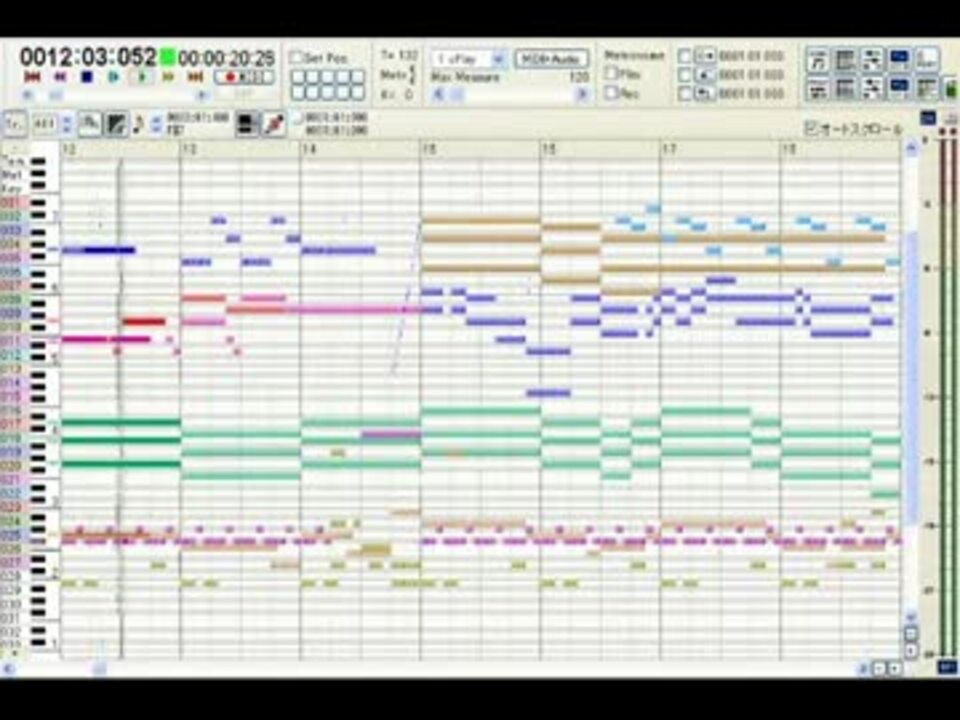Click the song position slider thumb
The width and height of the screenshot is (960, 720).
[55, 95]
